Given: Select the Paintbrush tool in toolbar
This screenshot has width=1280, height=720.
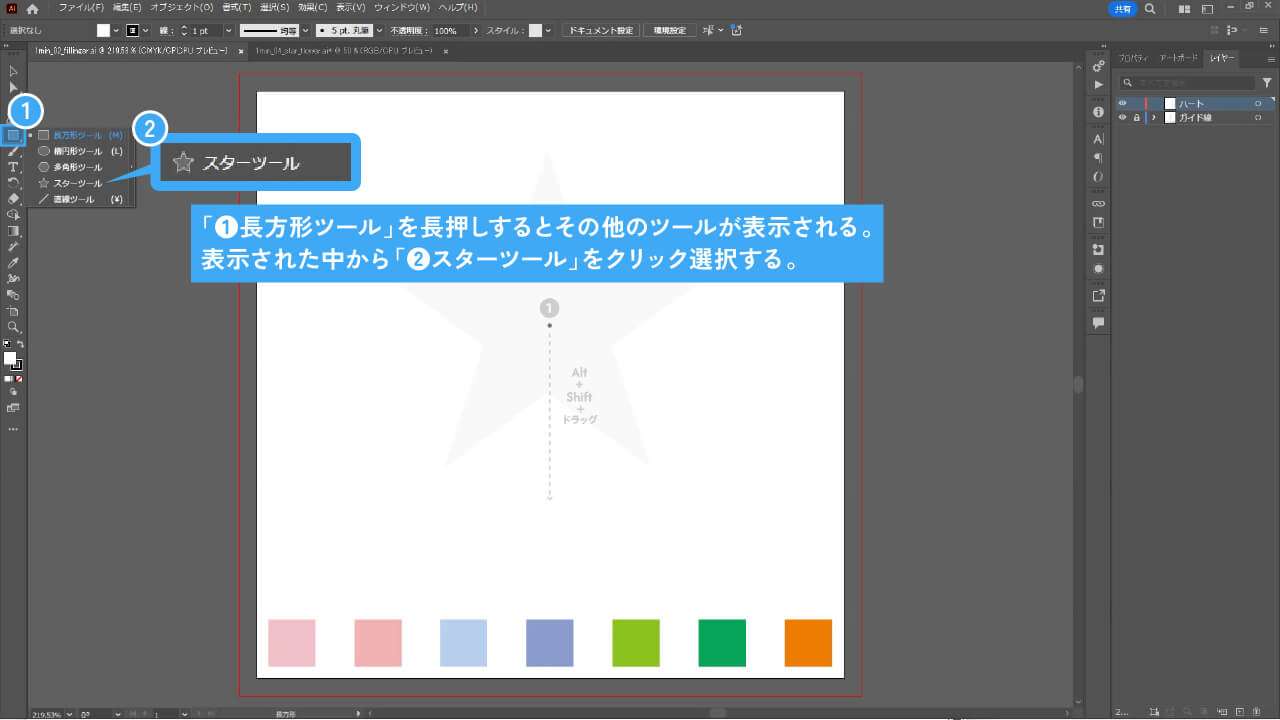Looking at the screenshot, I should (x=13, y=151).
